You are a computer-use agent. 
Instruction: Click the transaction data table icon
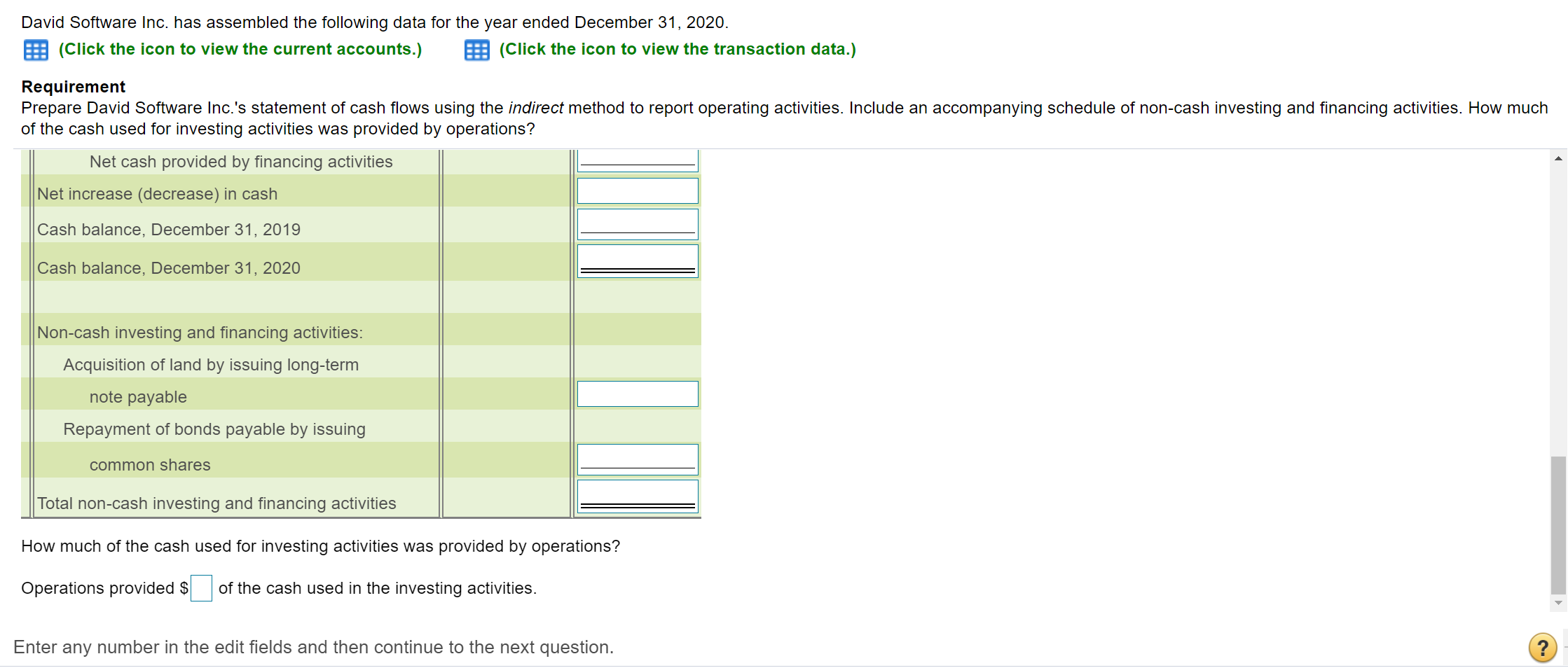(x=476, y=49)
